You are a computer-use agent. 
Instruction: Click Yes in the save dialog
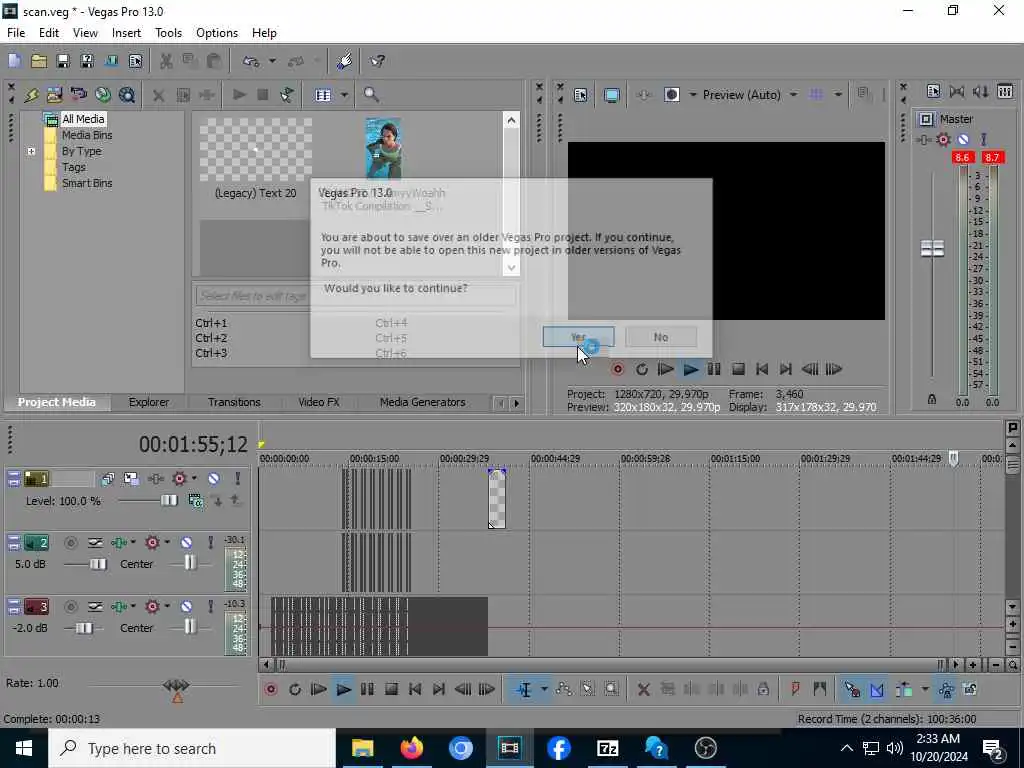[578, 337]
